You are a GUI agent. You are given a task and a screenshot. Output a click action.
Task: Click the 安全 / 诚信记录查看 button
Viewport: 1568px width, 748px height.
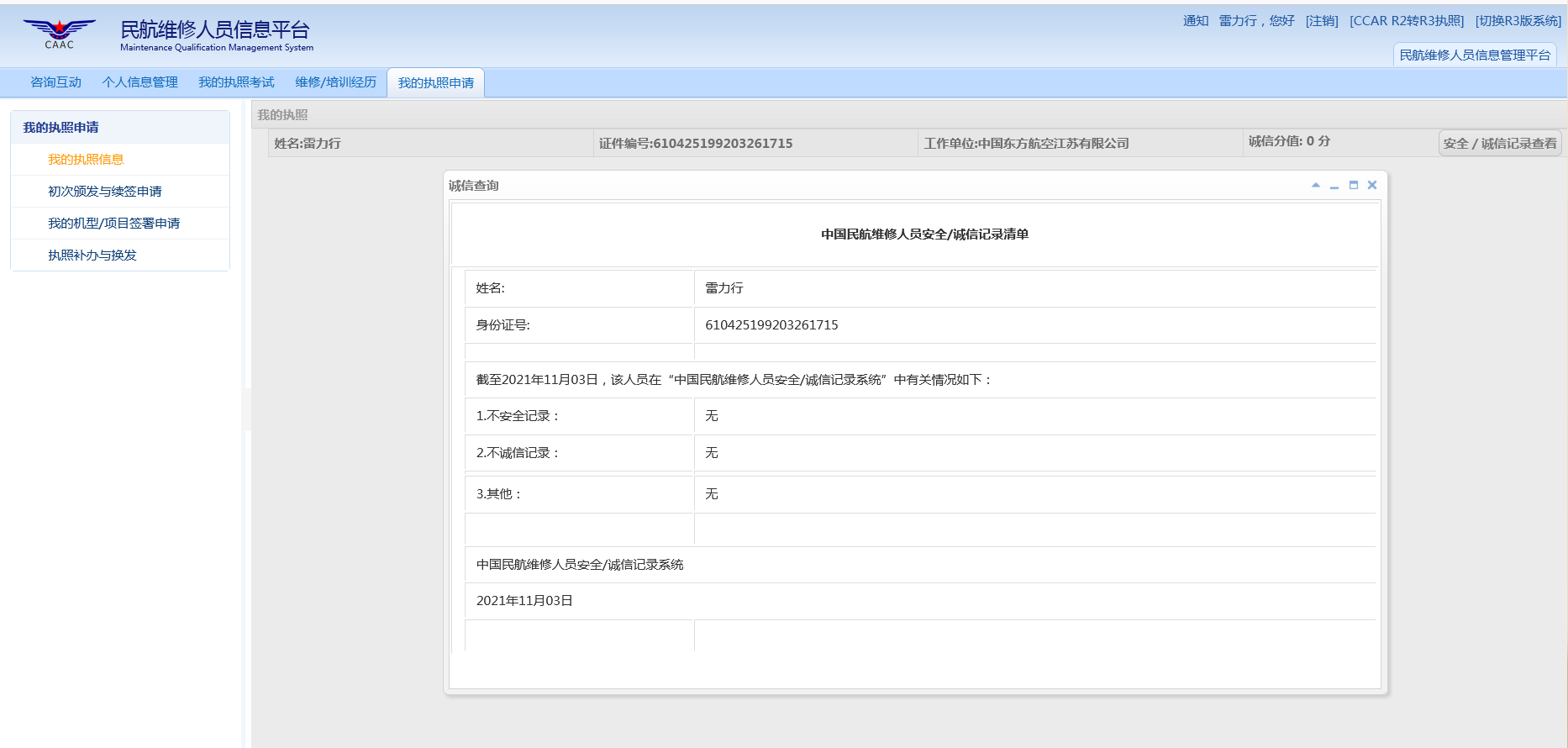pyautogui.click(x=1500, y=144)
